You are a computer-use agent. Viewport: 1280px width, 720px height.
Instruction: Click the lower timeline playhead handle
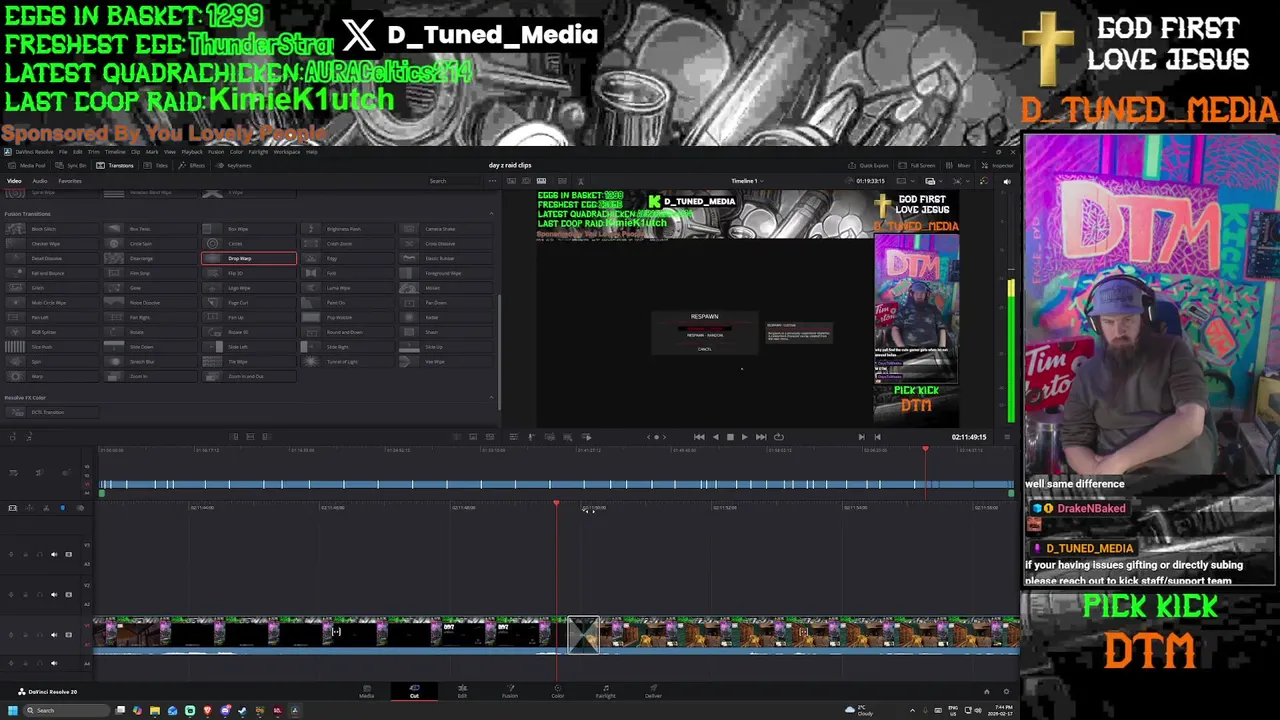pos(556,504)
